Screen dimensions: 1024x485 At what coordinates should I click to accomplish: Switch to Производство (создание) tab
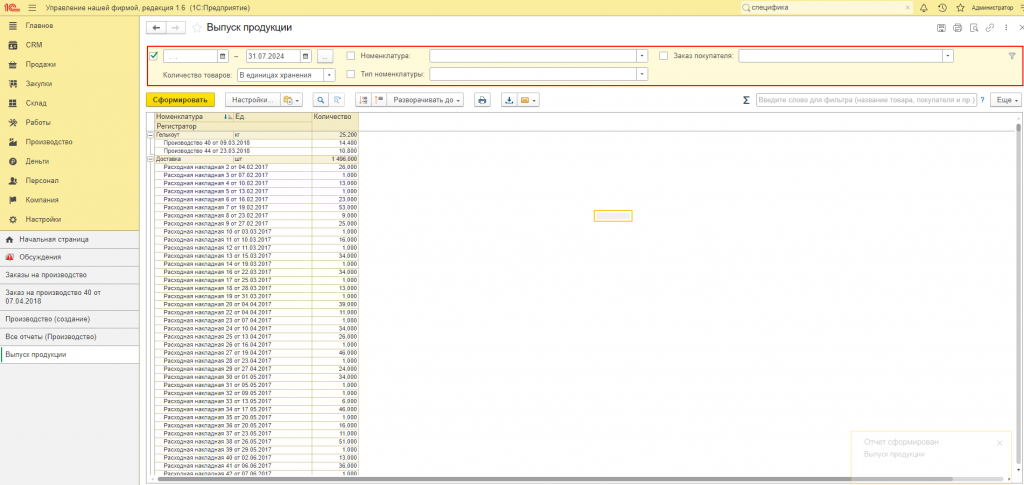click(x=69, y=319)
